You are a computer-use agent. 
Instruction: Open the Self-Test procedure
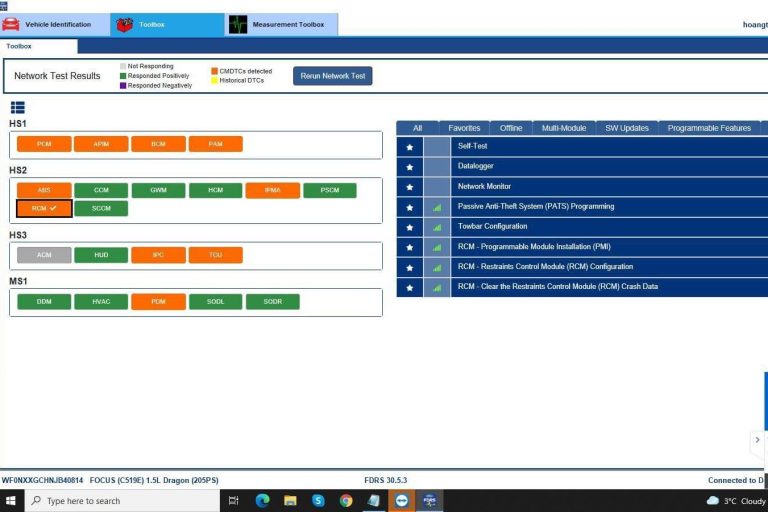(x=609, y=146)
